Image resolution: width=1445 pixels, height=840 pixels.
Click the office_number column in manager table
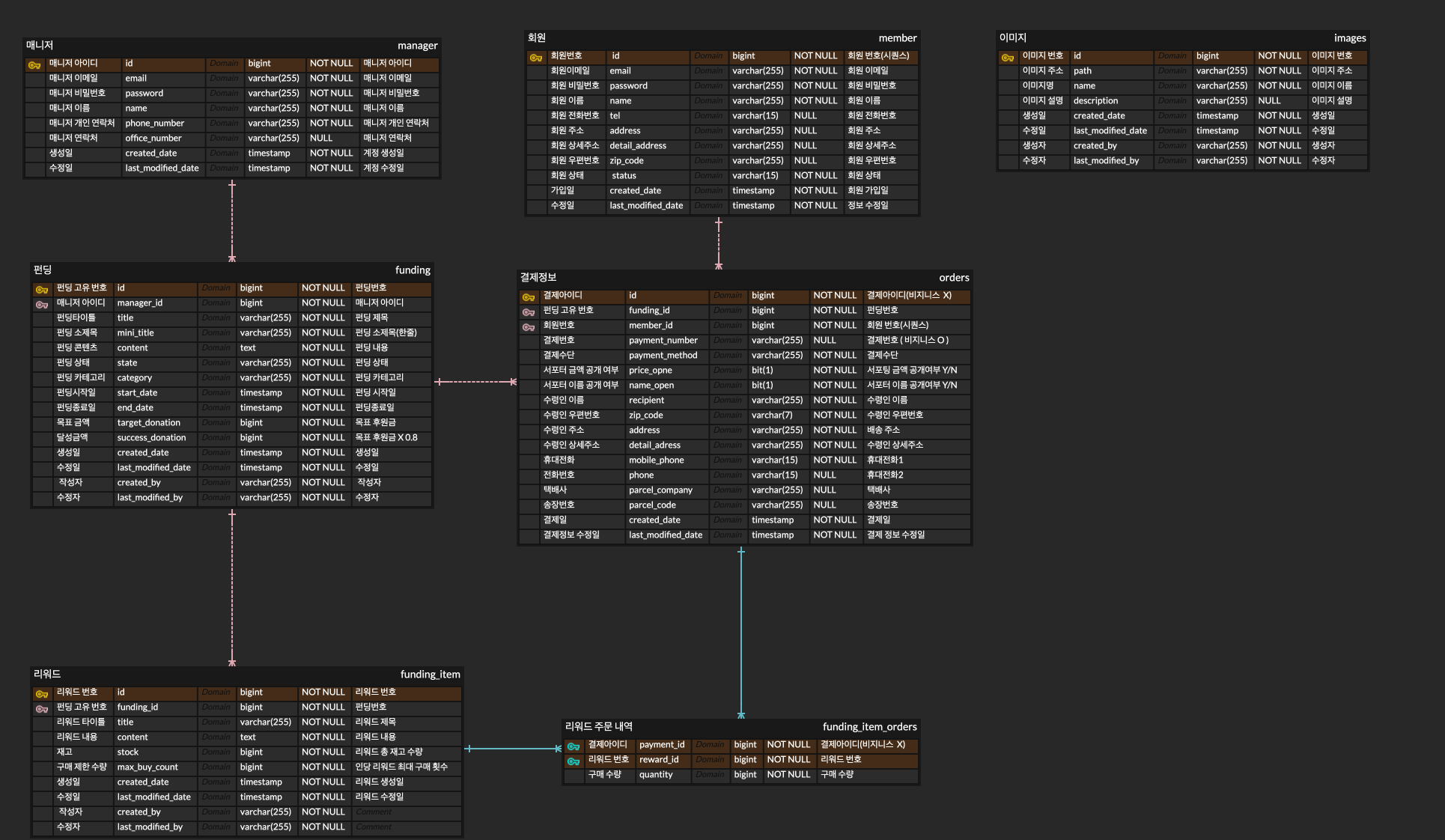pyautogui.click(x=153, y=139)
